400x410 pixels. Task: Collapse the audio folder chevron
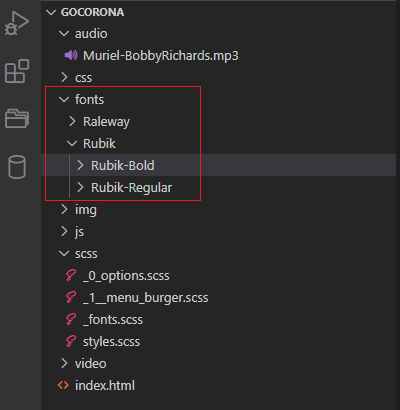(64, 34)
